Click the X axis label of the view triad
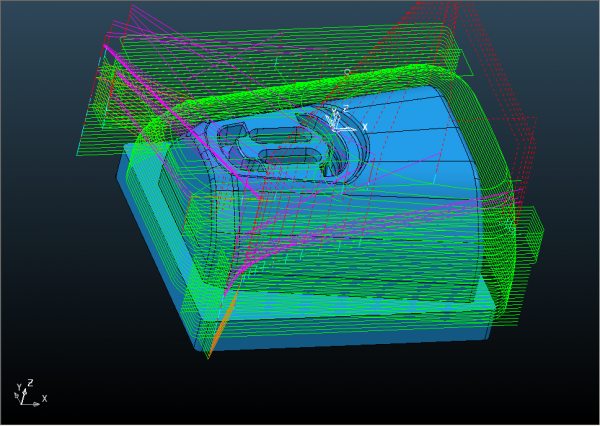600x426 pixels. click(44, 398)
